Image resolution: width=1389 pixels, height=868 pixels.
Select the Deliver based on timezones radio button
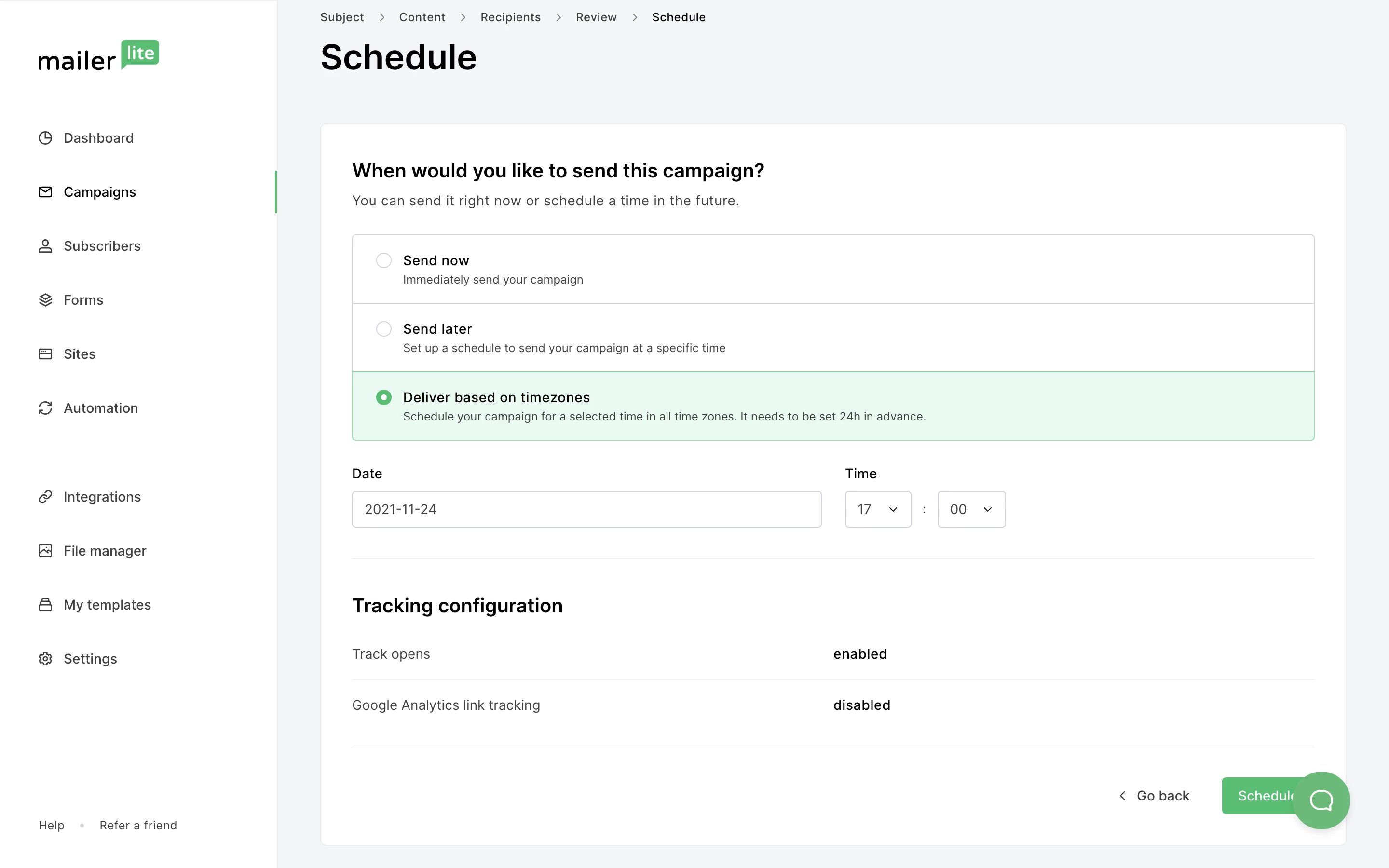[x=383, y=397]
